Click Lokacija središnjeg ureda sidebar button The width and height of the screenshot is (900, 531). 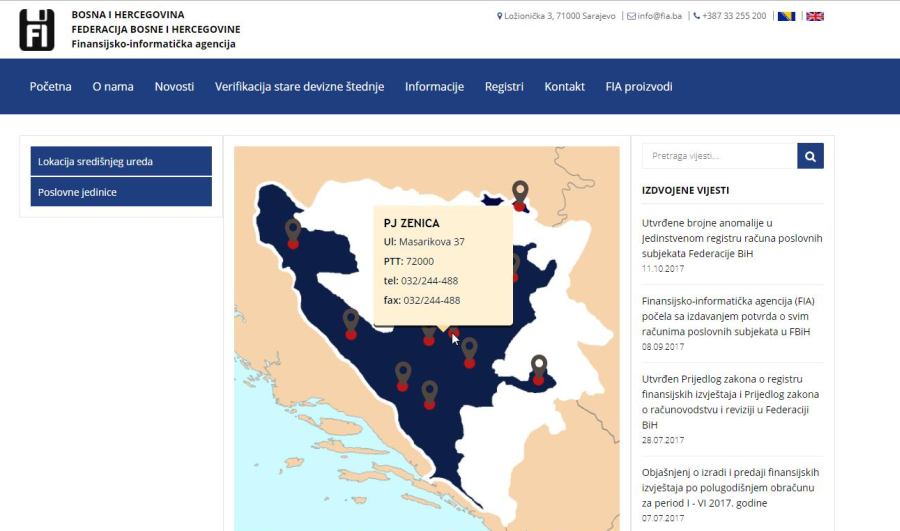coord(120,161)
